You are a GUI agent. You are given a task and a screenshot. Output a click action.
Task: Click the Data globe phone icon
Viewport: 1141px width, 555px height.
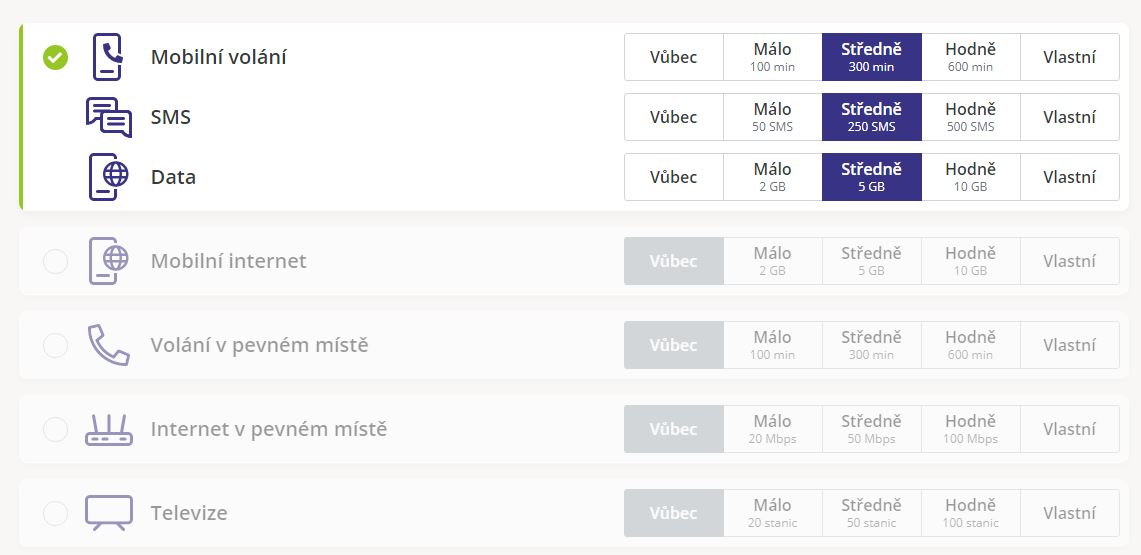pyautogui.click(x=109, y=177)
